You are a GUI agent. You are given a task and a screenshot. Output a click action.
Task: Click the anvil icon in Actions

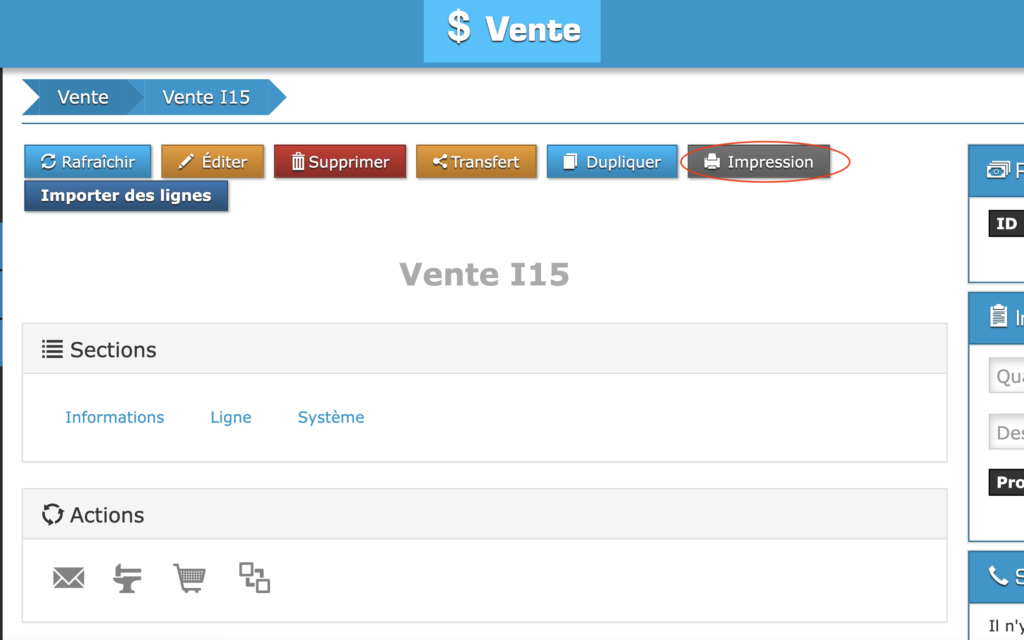click(127, 578)
